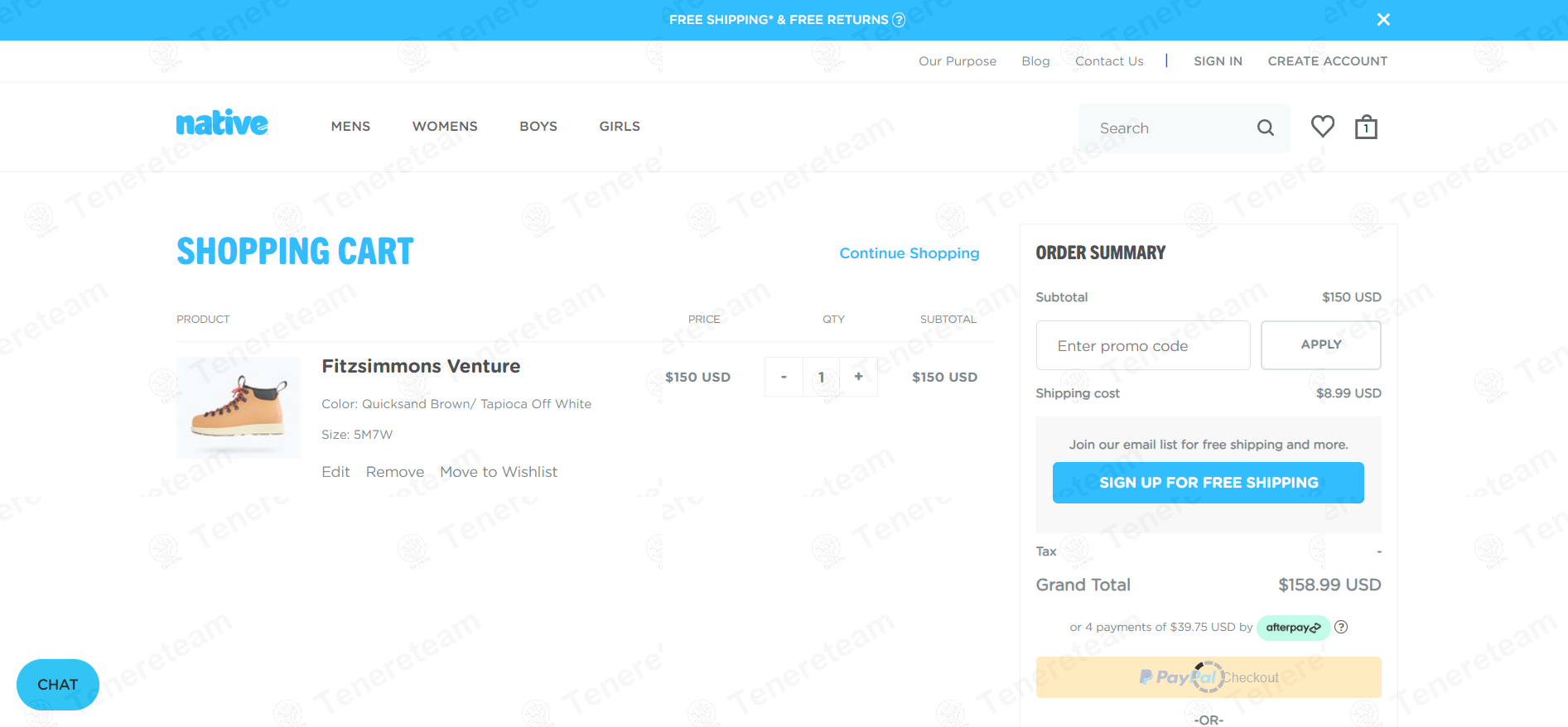Apply the promo code
This screenshot has height=727, width=1568.
tap(1320, 344)
